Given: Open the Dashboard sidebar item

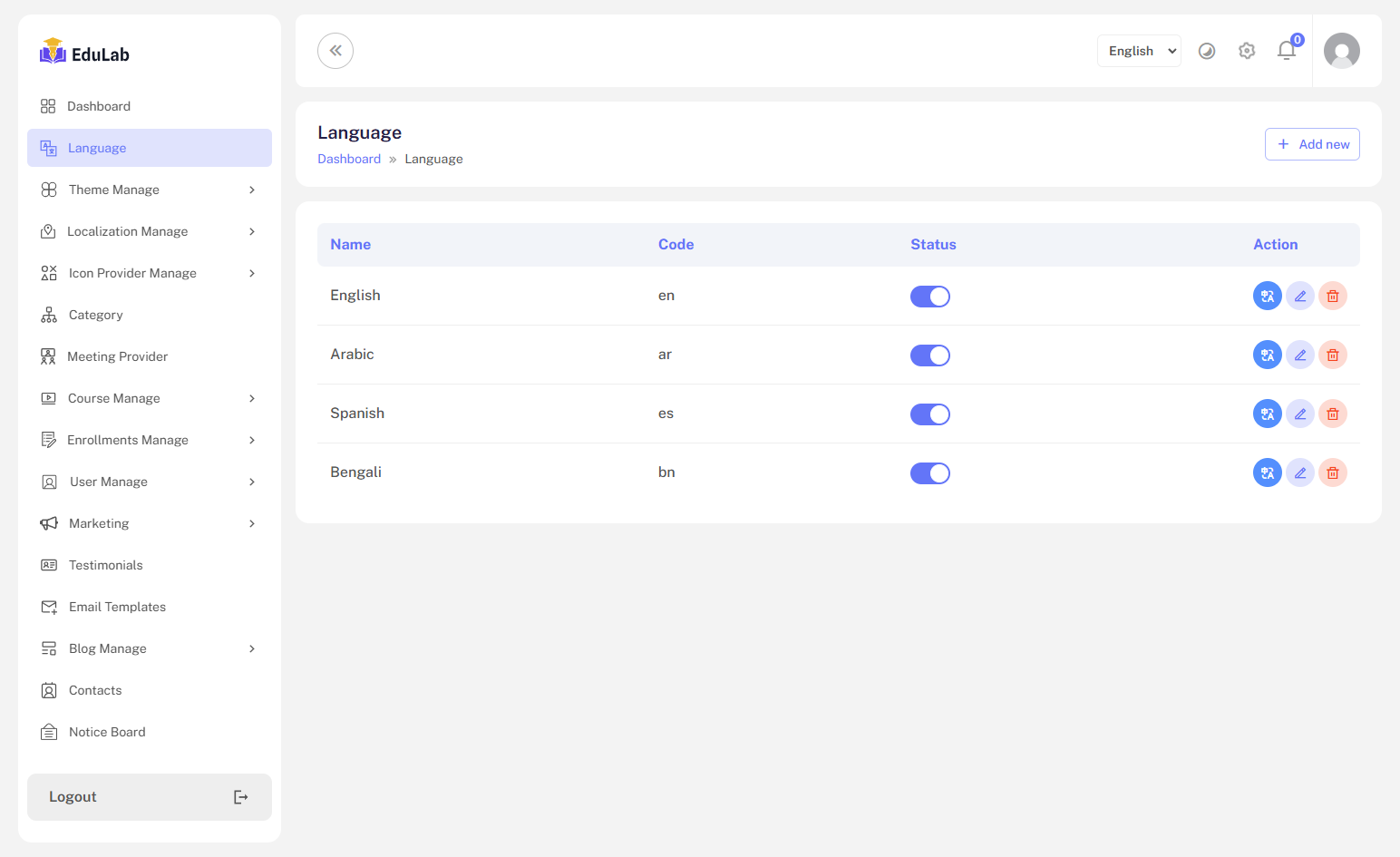Looking at the screenshot, I should (x=99, y=106).
